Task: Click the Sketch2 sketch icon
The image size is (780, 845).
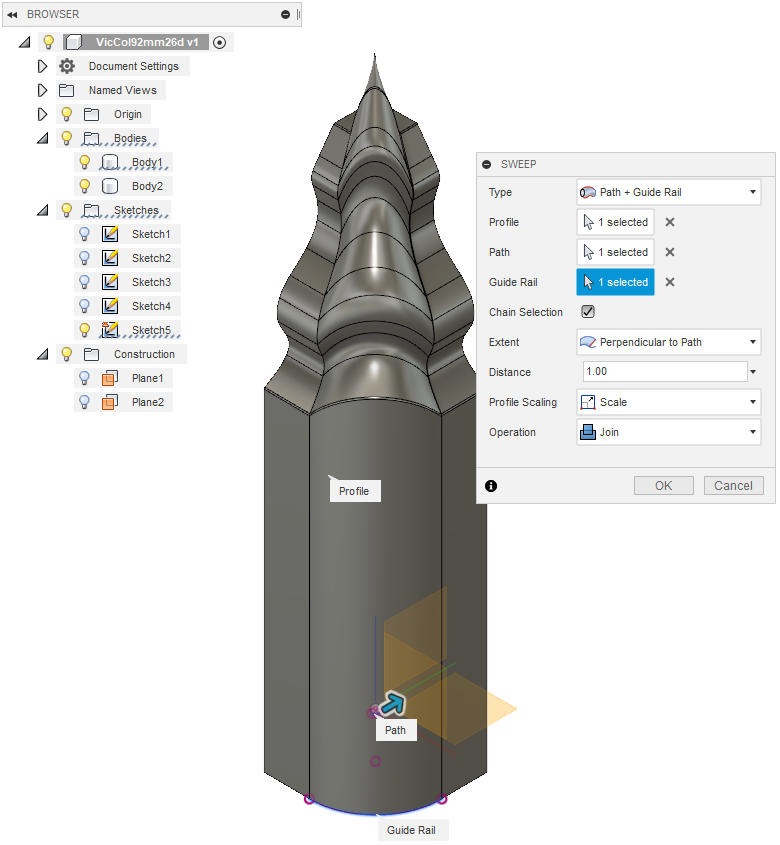Action: point(110,258)
